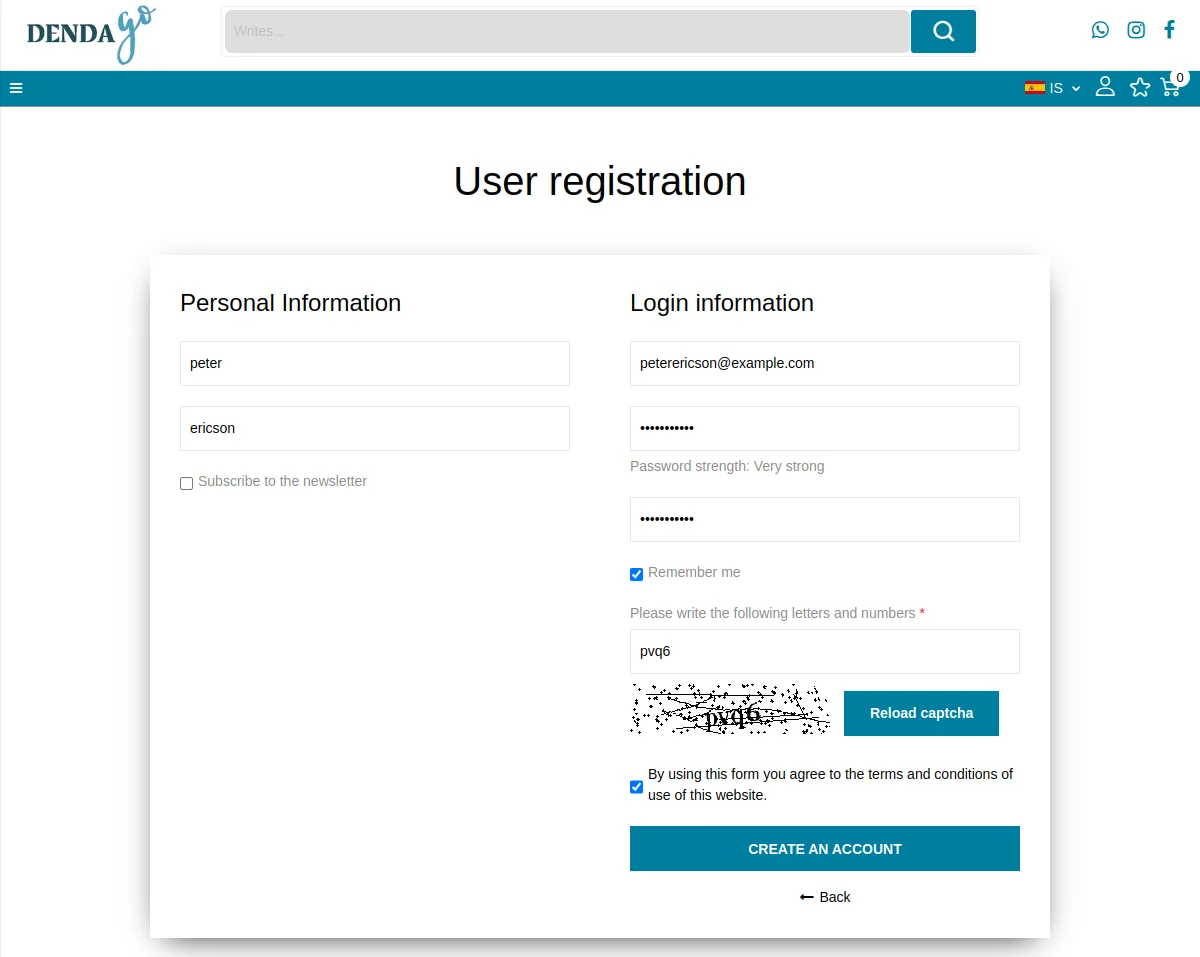Screen dimensions: 1200x957
Task: Toggle the terms and conditions checkbox
Action: tap(637, 787)
